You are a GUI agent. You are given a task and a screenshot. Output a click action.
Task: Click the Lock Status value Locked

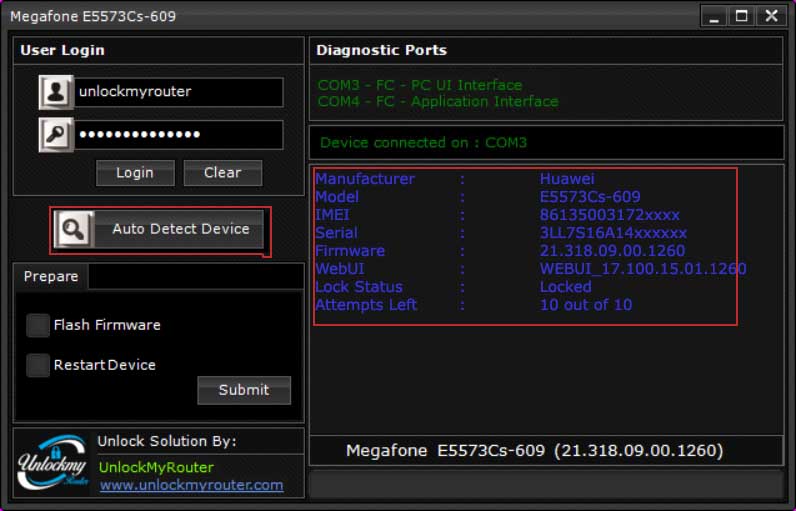[x=565, y=287]
